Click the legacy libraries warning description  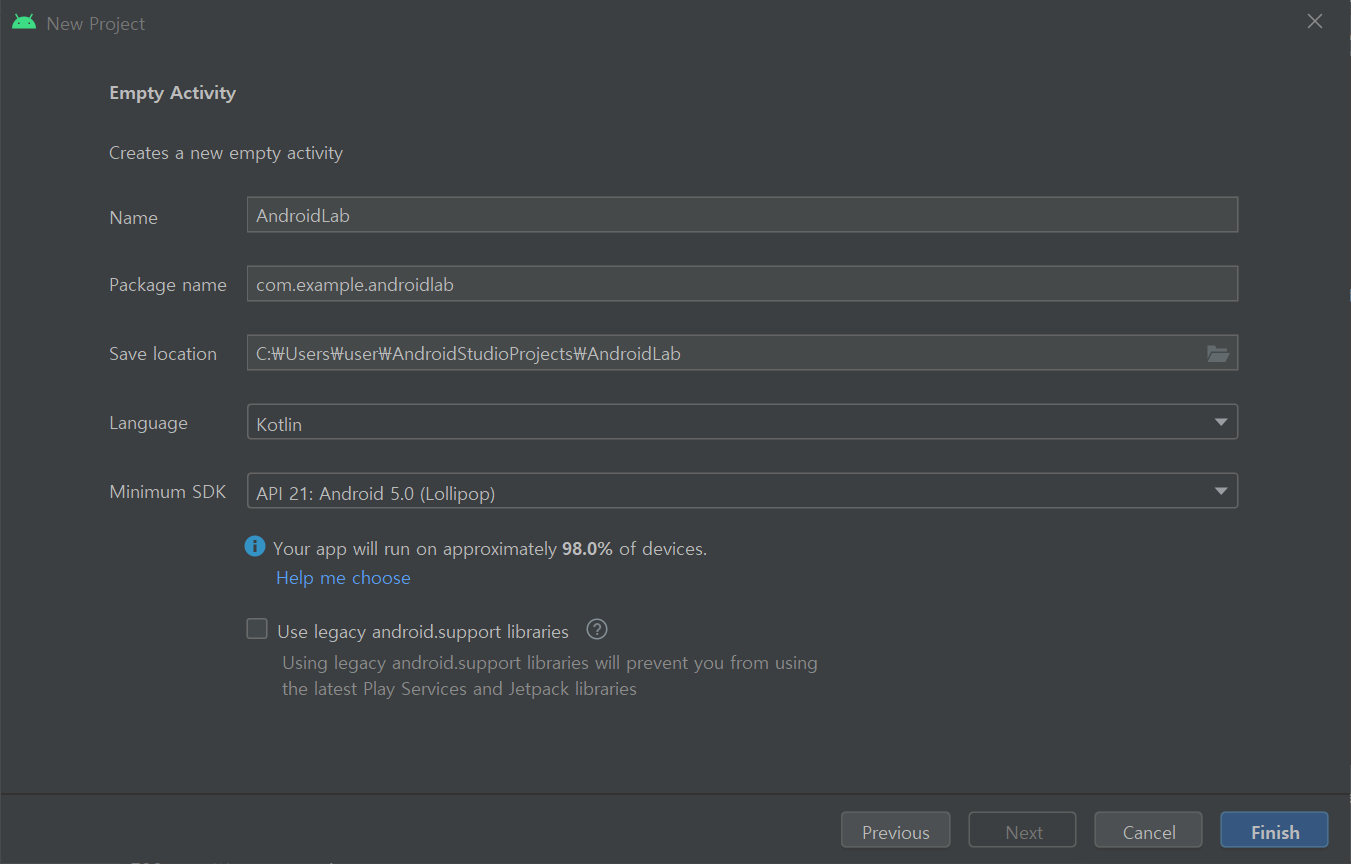point(550,676)
